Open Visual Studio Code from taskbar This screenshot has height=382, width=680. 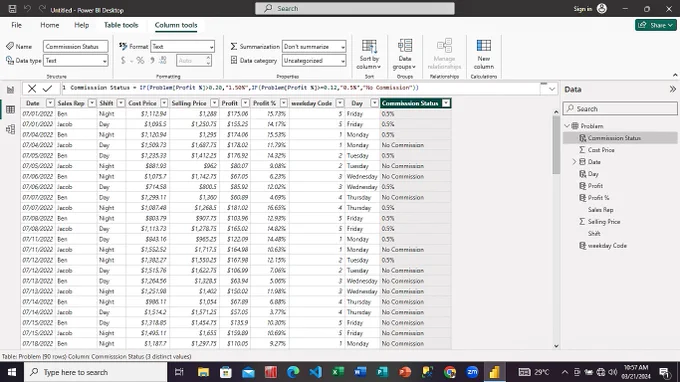[316, 372]
